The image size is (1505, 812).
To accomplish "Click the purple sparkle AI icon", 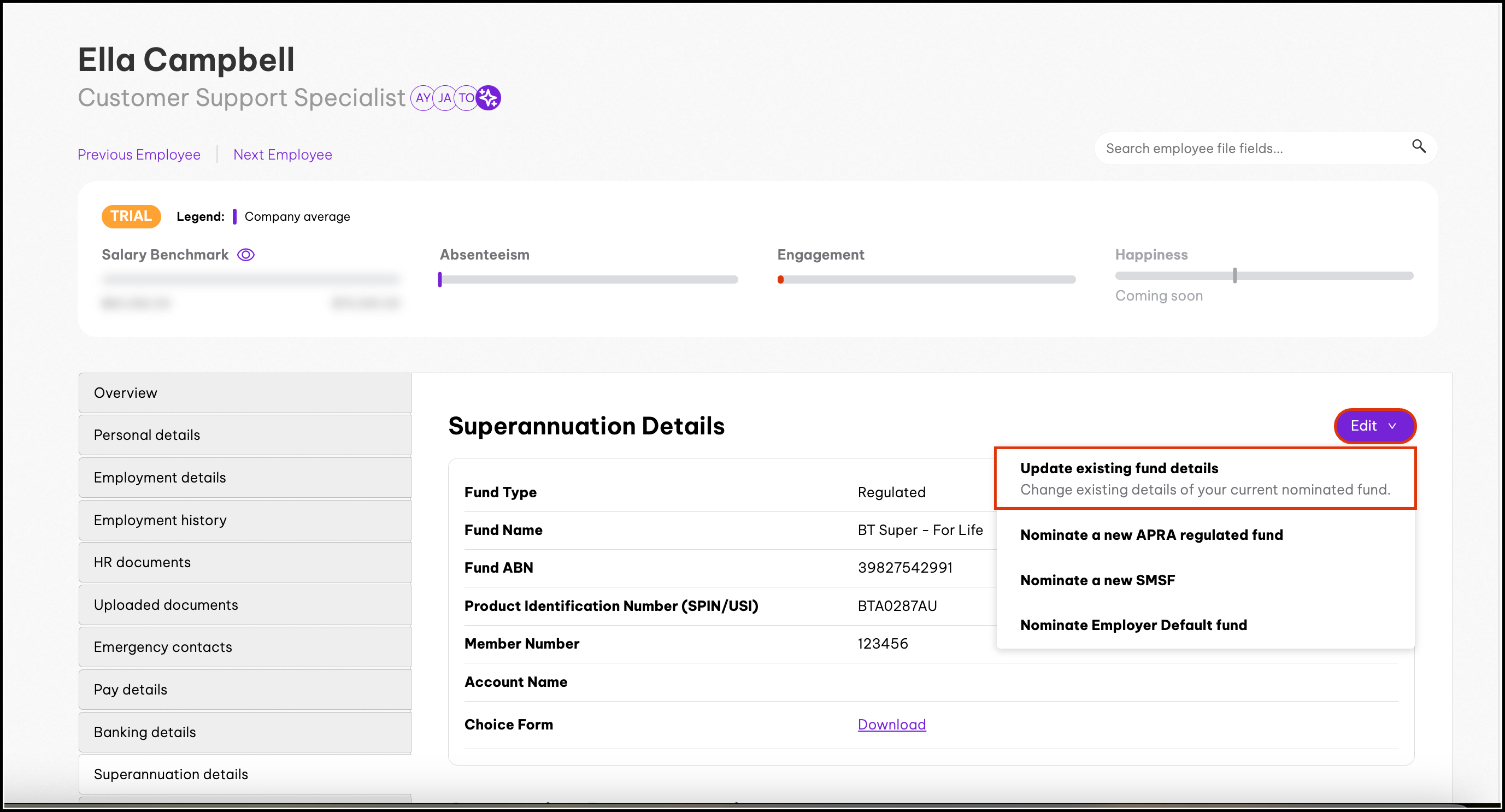I will (x=489, y=98).
